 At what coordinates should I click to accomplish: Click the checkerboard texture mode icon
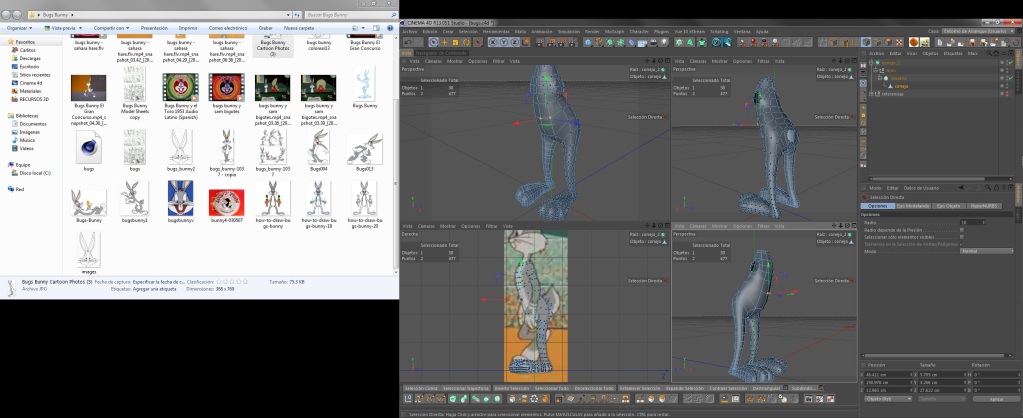(x=898, y=42)
